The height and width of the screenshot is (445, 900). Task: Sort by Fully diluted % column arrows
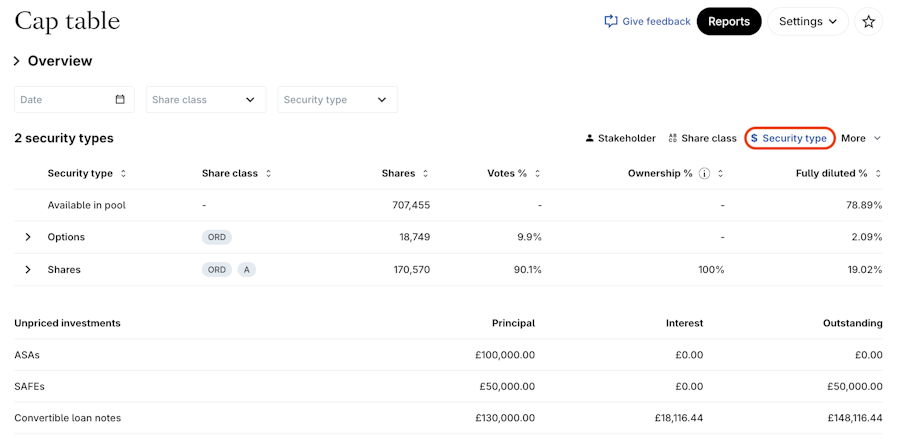(x=878, y=174)
